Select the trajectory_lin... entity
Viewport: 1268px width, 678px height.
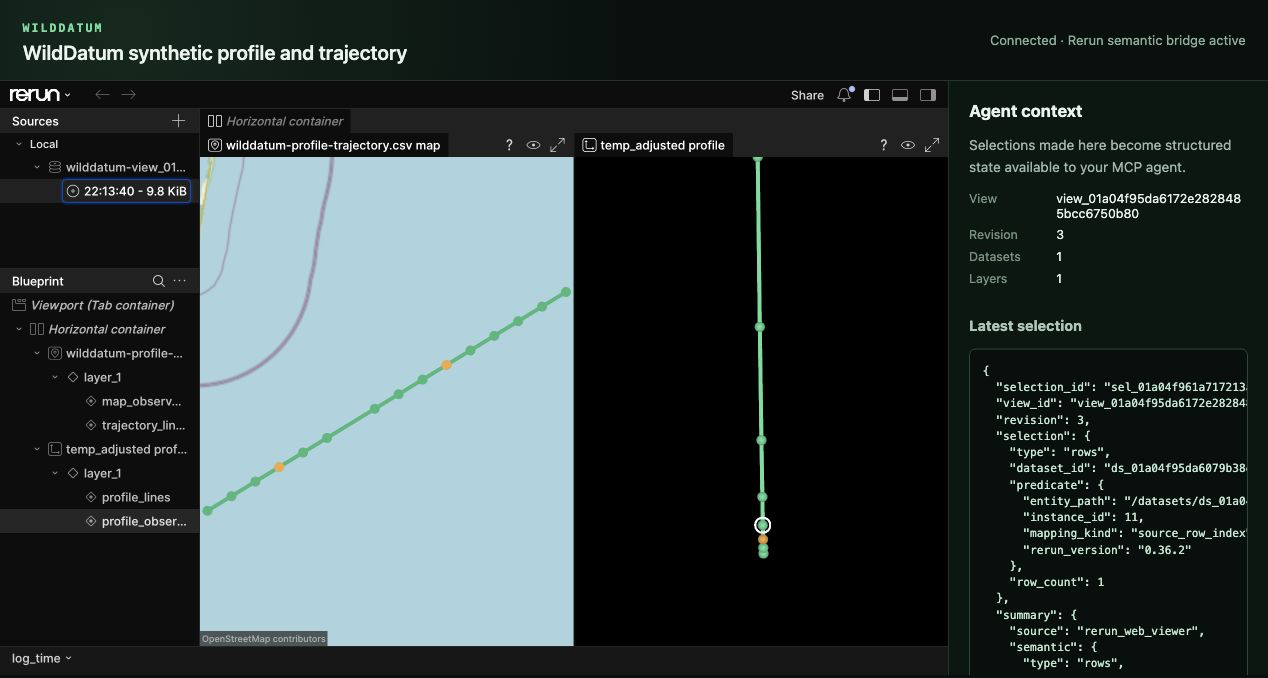tap(143, 425)
